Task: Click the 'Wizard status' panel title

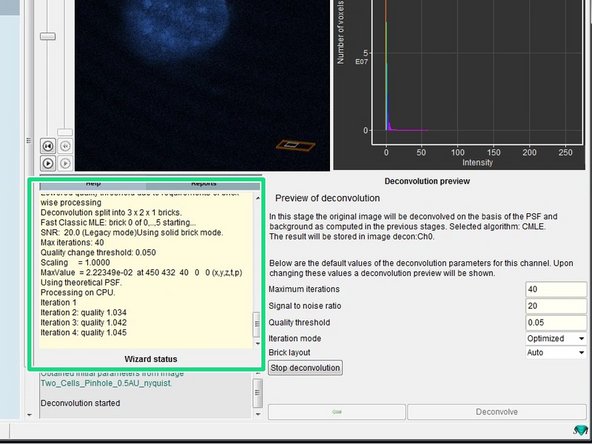Action: [x=151, y=359]
